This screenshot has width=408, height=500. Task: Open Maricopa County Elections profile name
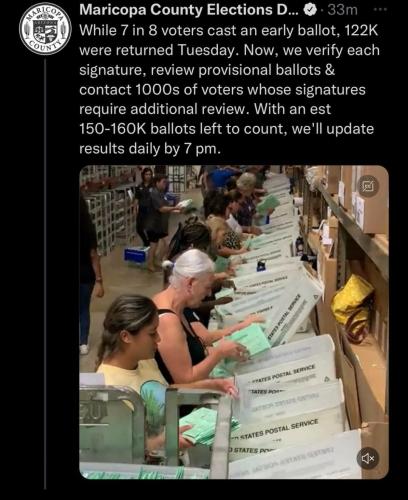[x=187, y=10]
